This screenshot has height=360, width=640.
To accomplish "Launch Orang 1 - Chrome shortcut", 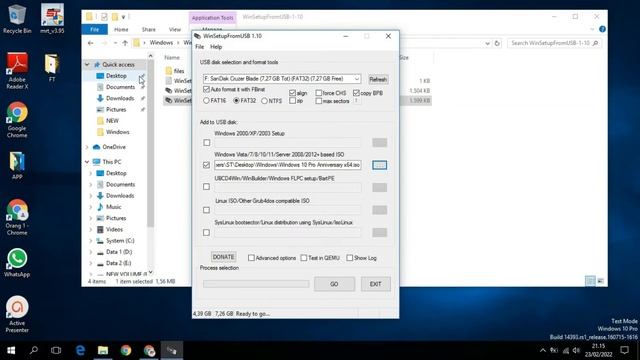I will point(17,217).
